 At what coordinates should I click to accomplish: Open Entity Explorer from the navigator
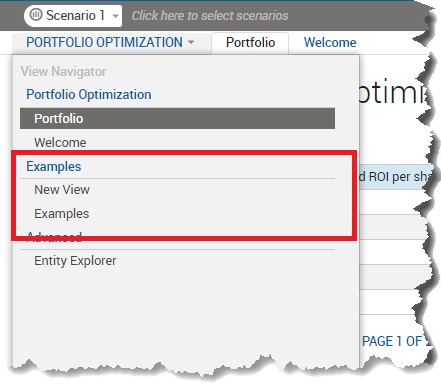click(75, 261)
